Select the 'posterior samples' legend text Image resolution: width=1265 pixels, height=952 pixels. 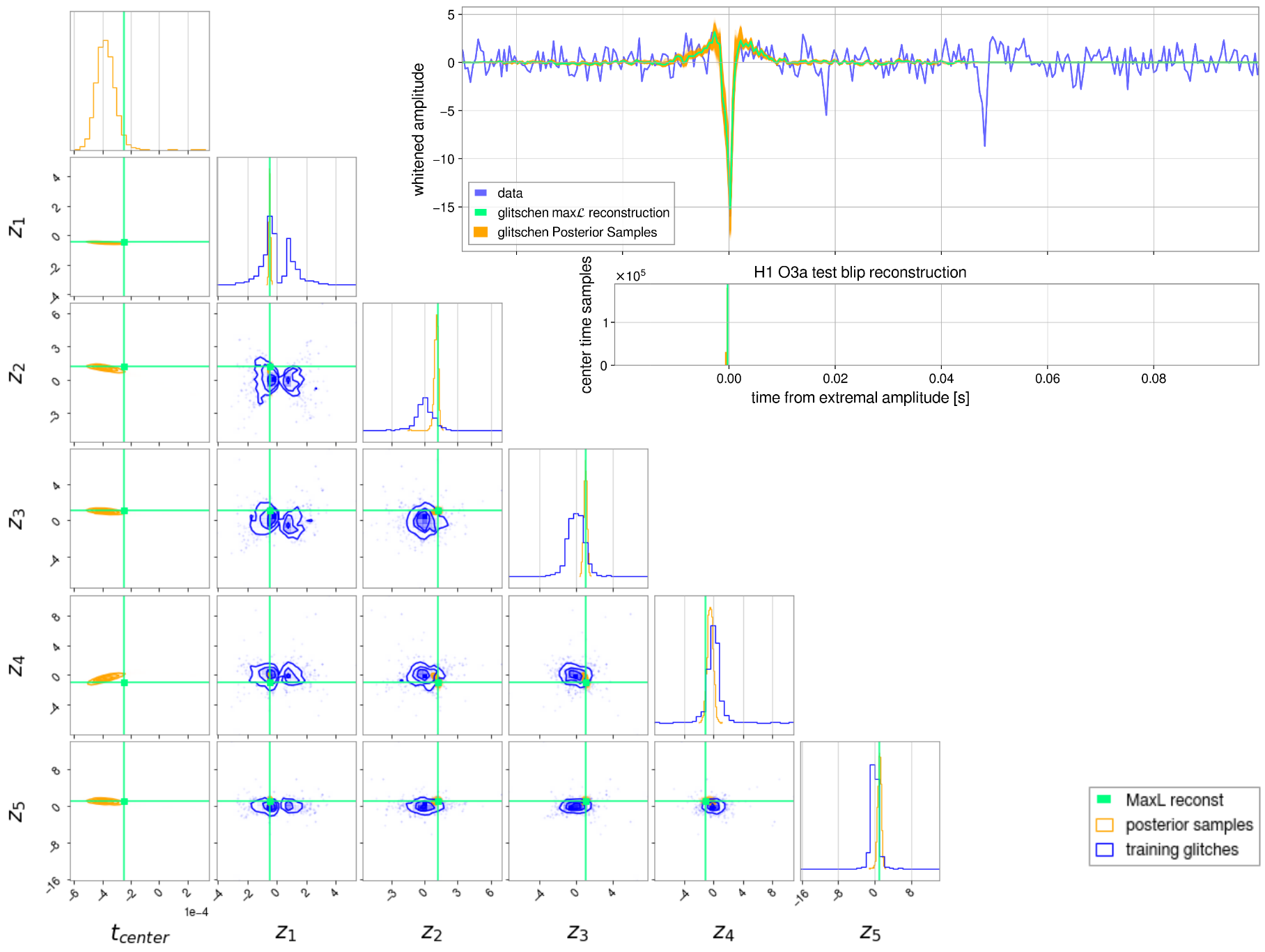point(1189,825)
